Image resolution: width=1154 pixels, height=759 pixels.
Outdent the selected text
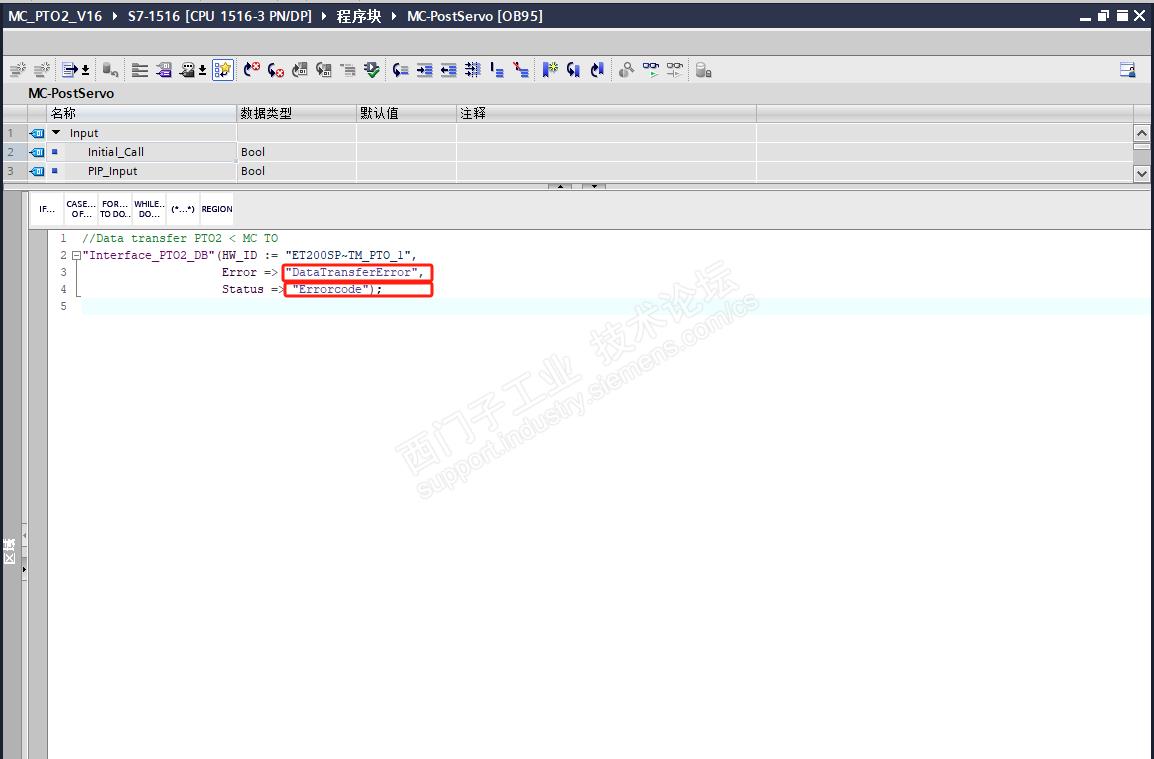click(449, 70)
